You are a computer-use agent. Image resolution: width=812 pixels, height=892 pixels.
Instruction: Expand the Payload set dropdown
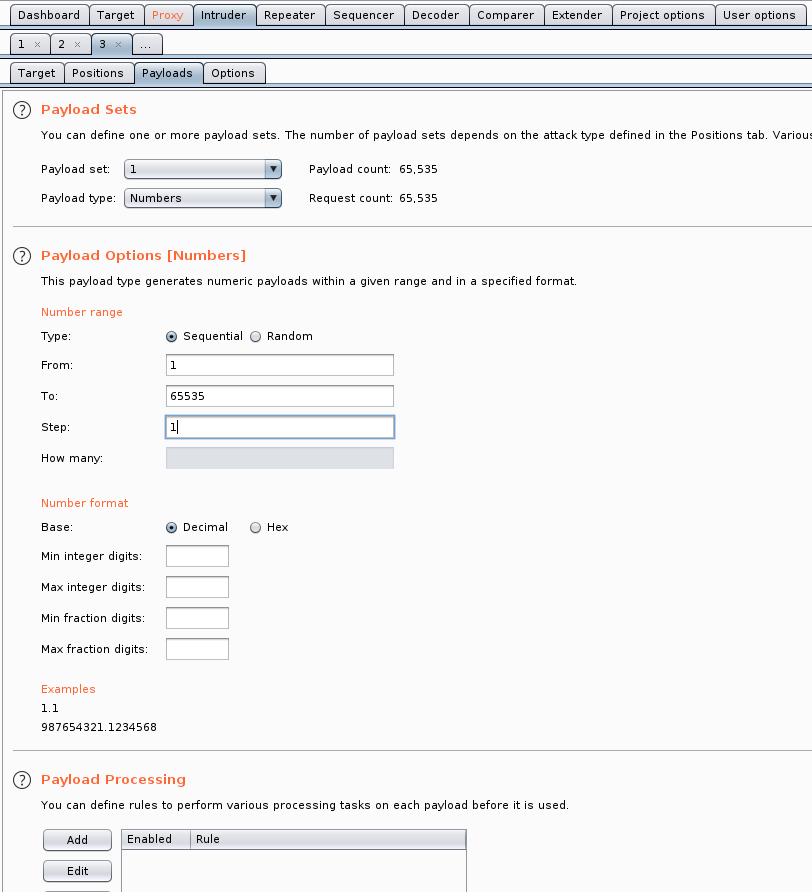[273, 170]
